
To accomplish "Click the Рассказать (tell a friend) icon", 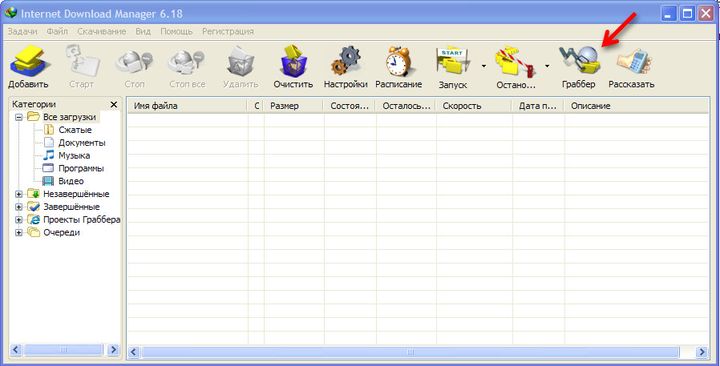I will coord(631,67).
